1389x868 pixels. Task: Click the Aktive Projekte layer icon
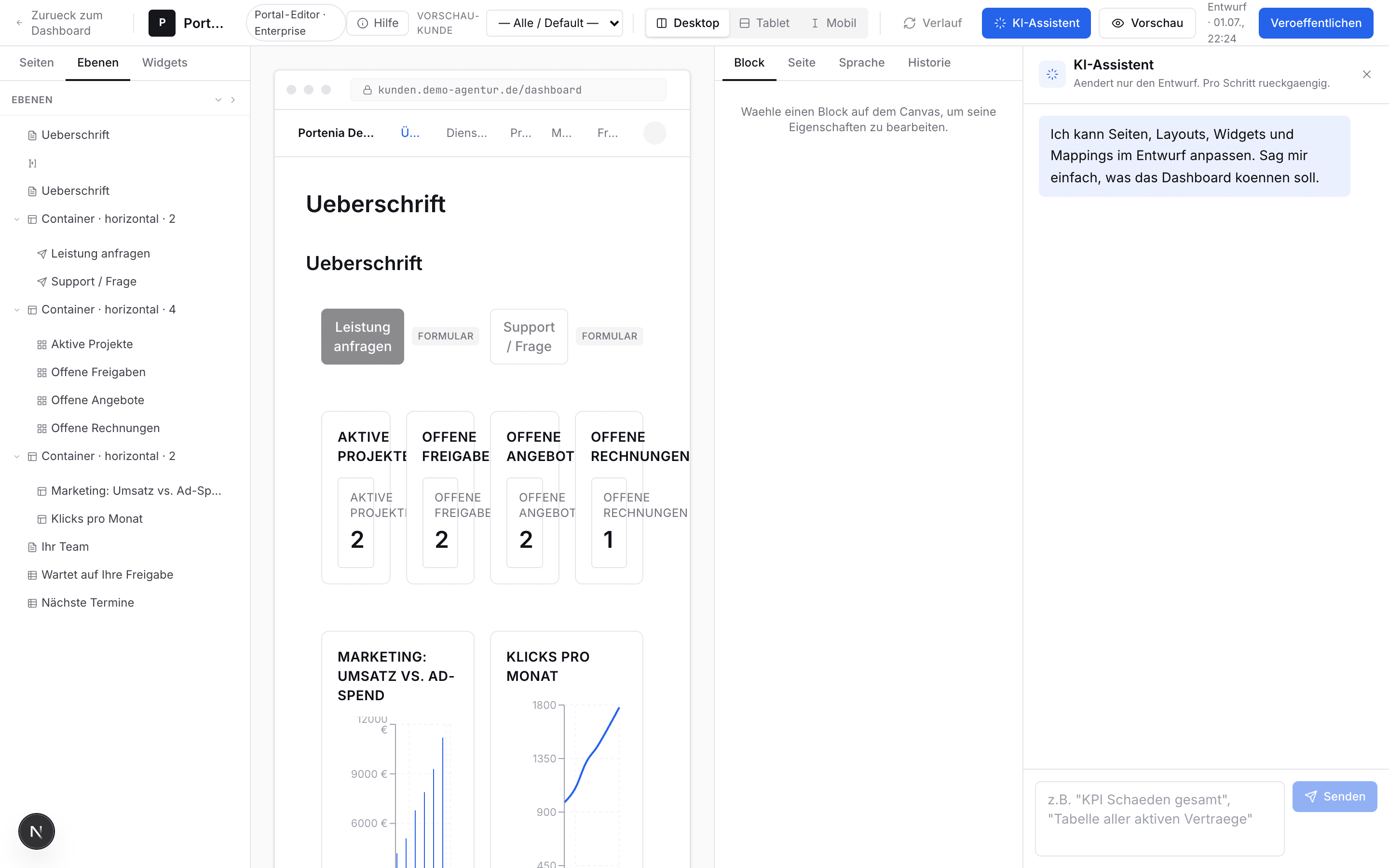pyautogui.click(x=42, y=344)
